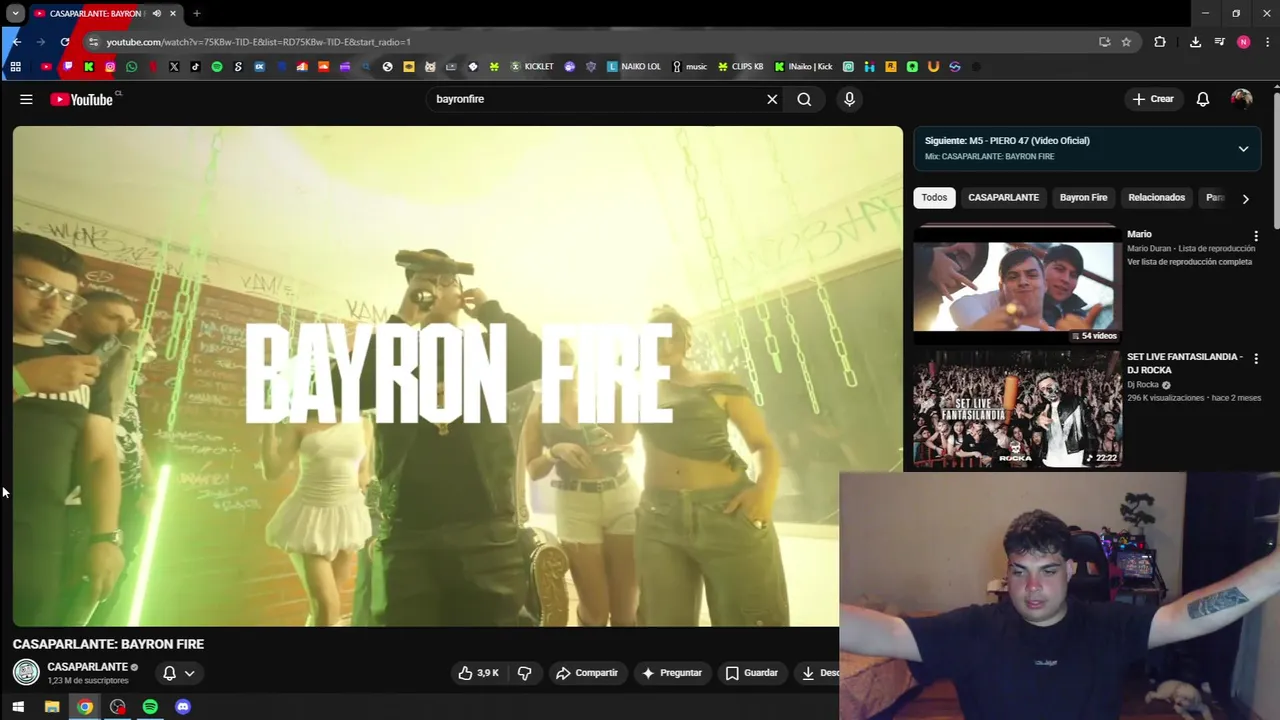Screen dimensions: 1280x720
Task: Open the Mario playlist thumbnail
Action: pos(1017,284)
